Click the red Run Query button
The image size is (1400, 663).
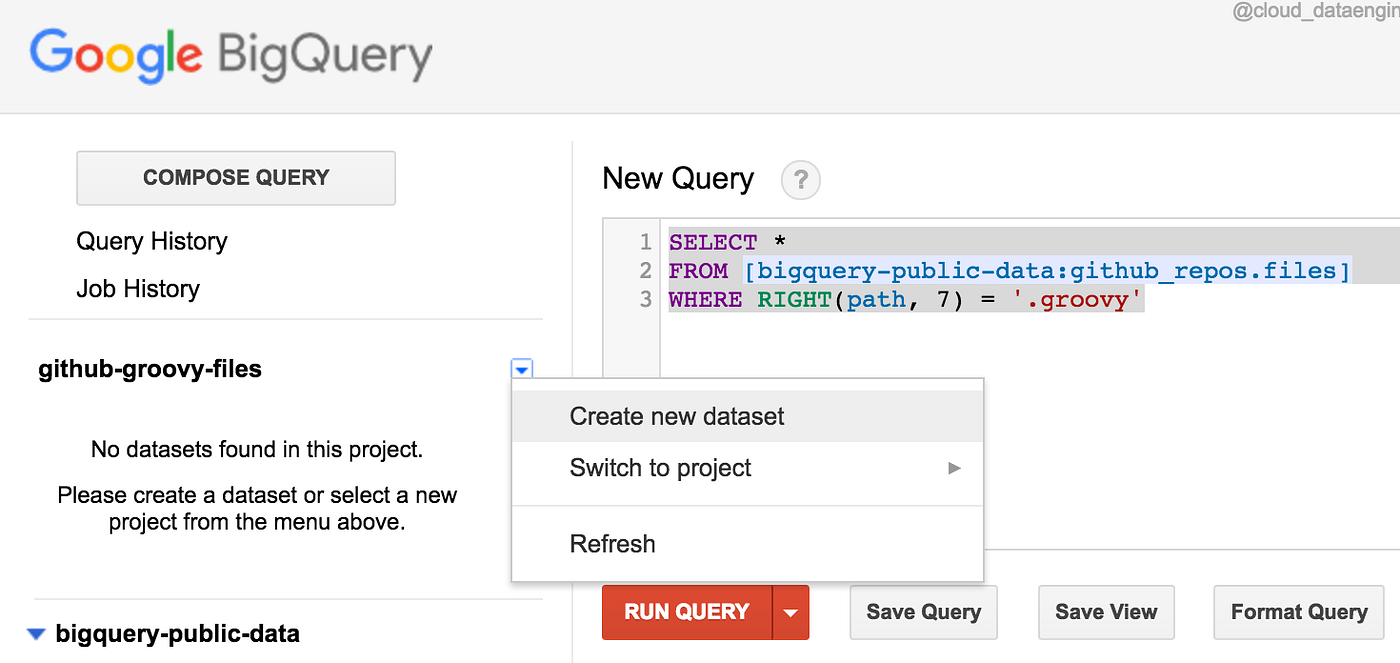[686, 612]
